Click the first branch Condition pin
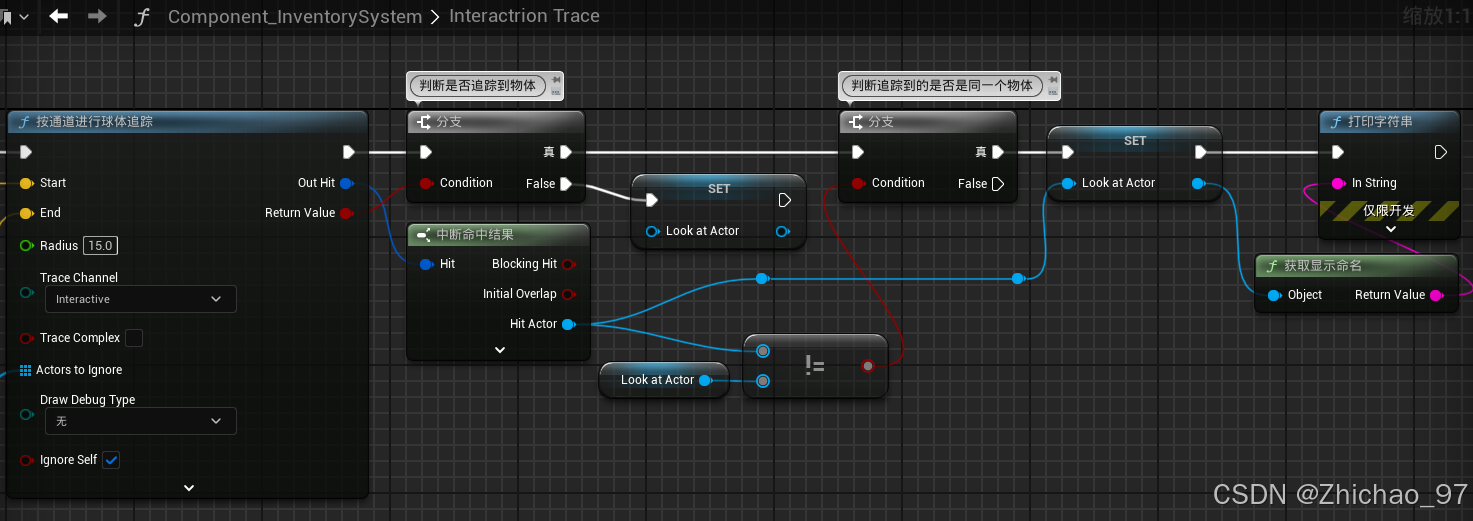This screenshot has width=1473, height=521. tap(426, 183)
